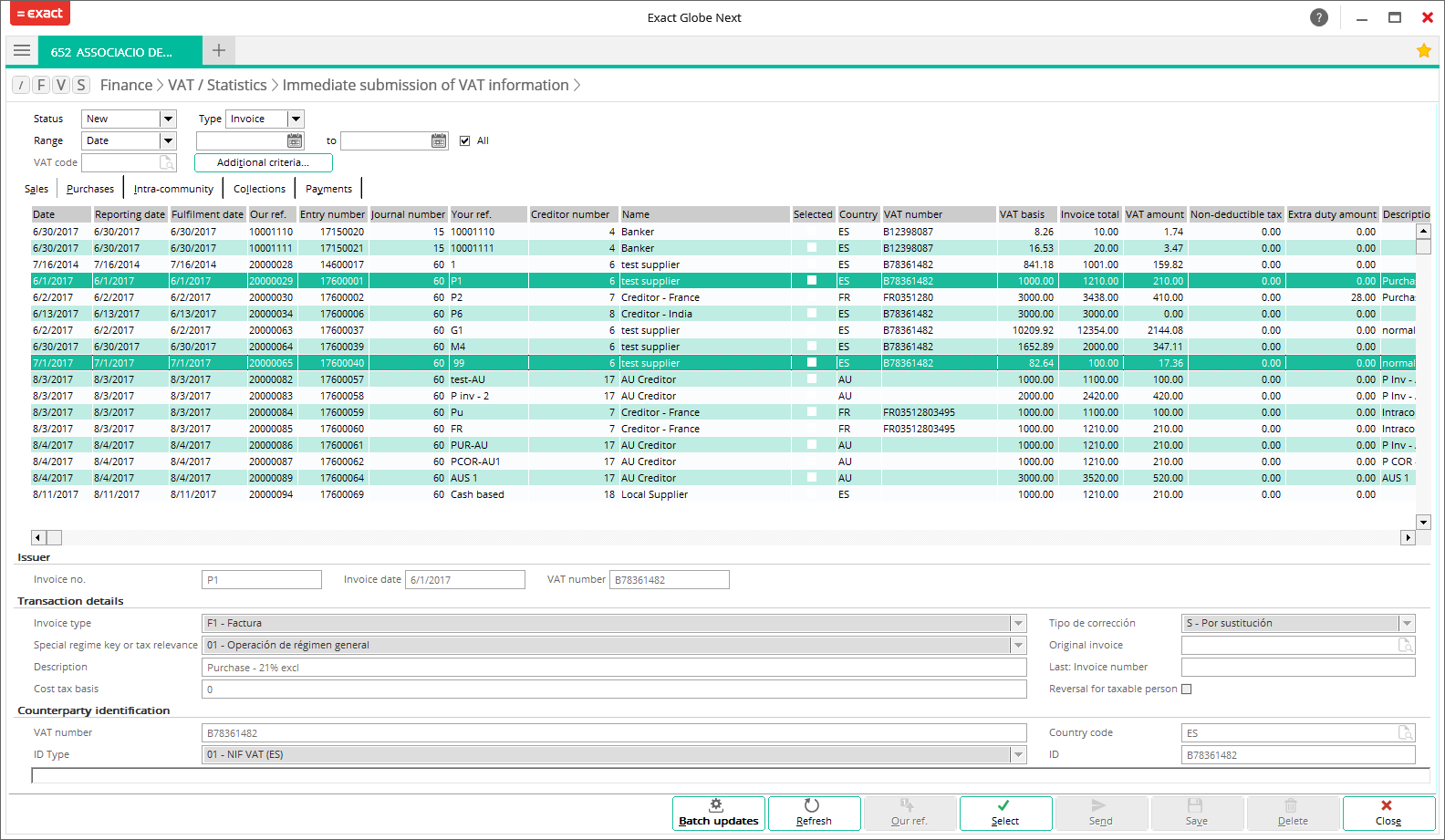The width and height of the screenshot is (1445, 840).
Task: Switch to Payments tab
Action: point(328,189)
